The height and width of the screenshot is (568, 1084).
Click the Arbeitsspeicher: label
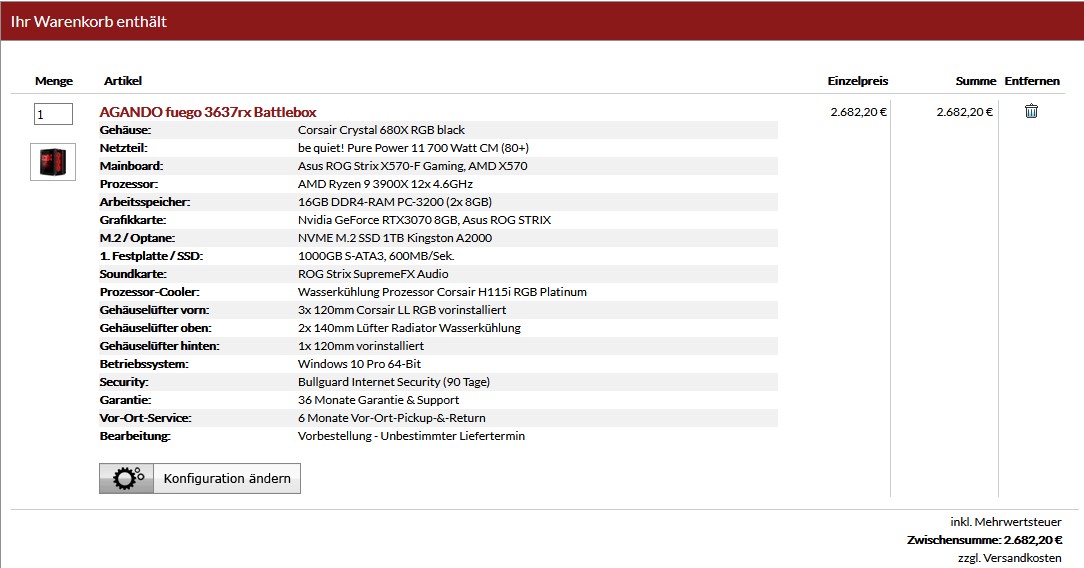[x=145, y=202]
